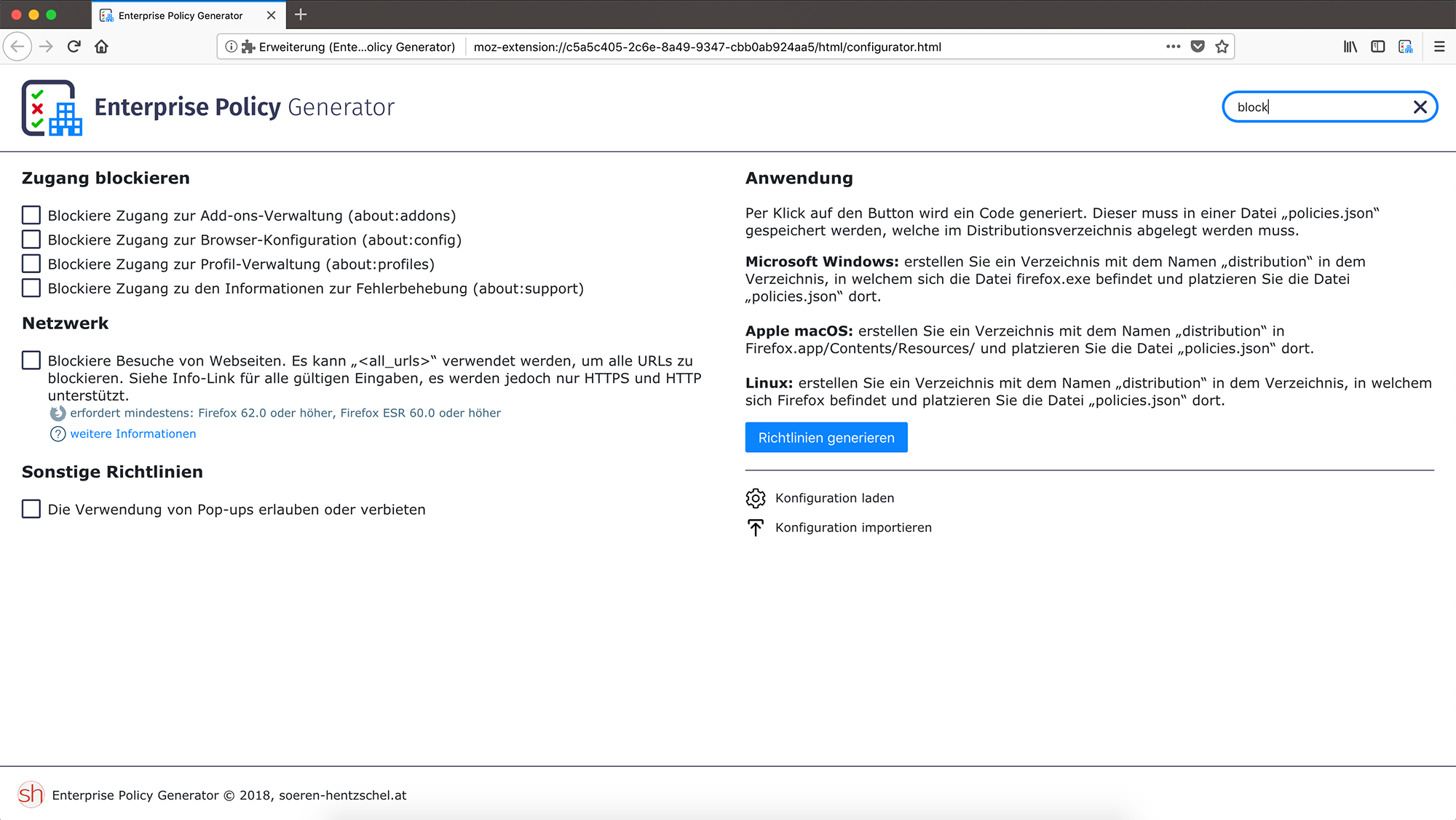This screenshot has height=820, width=1456.
Task: Click the Firefox reload button
Action: coord(74,47)
